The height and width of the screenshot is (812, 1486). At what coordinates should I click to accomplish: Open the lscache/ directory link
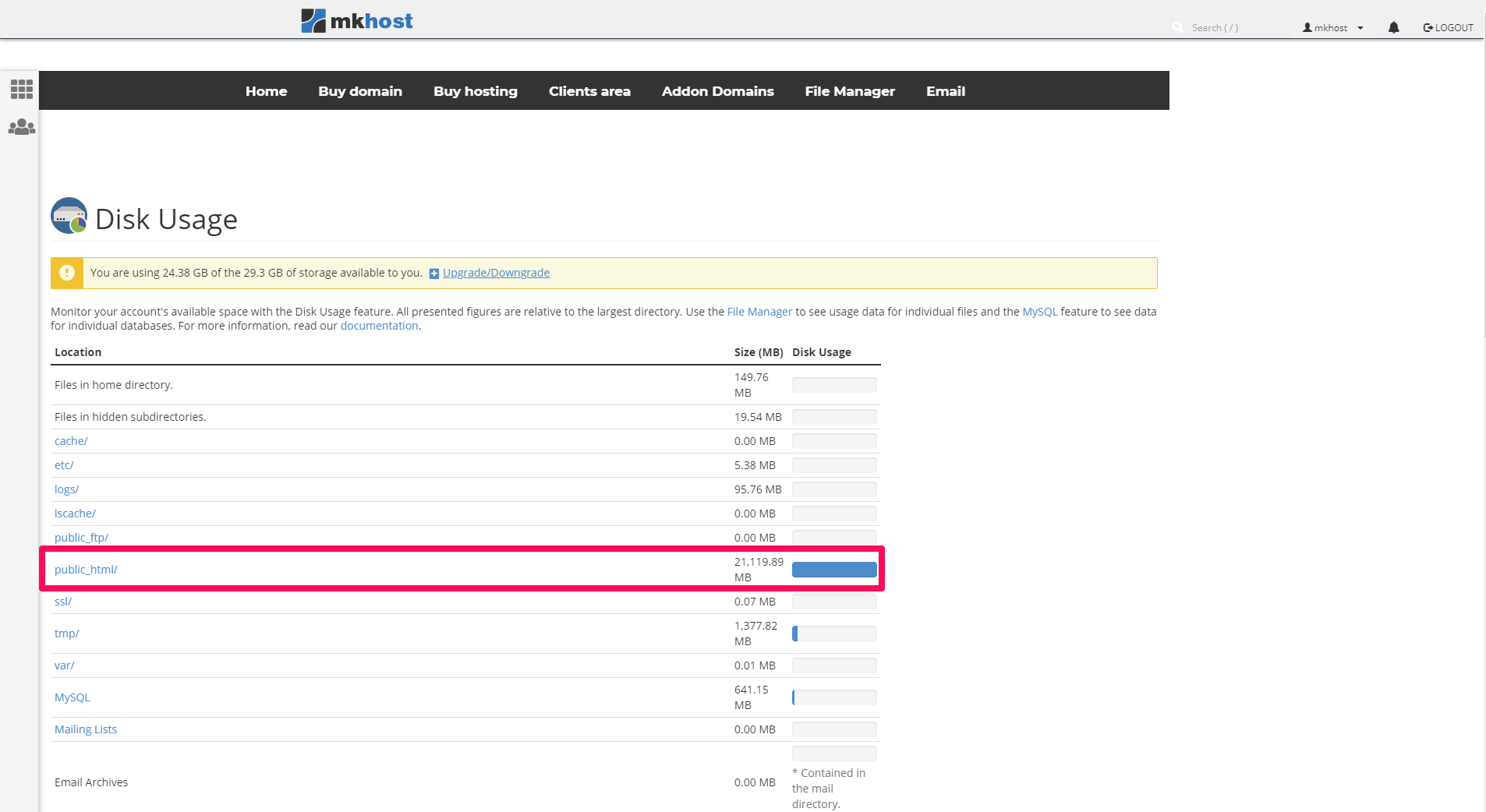click(x=75, y=514)
